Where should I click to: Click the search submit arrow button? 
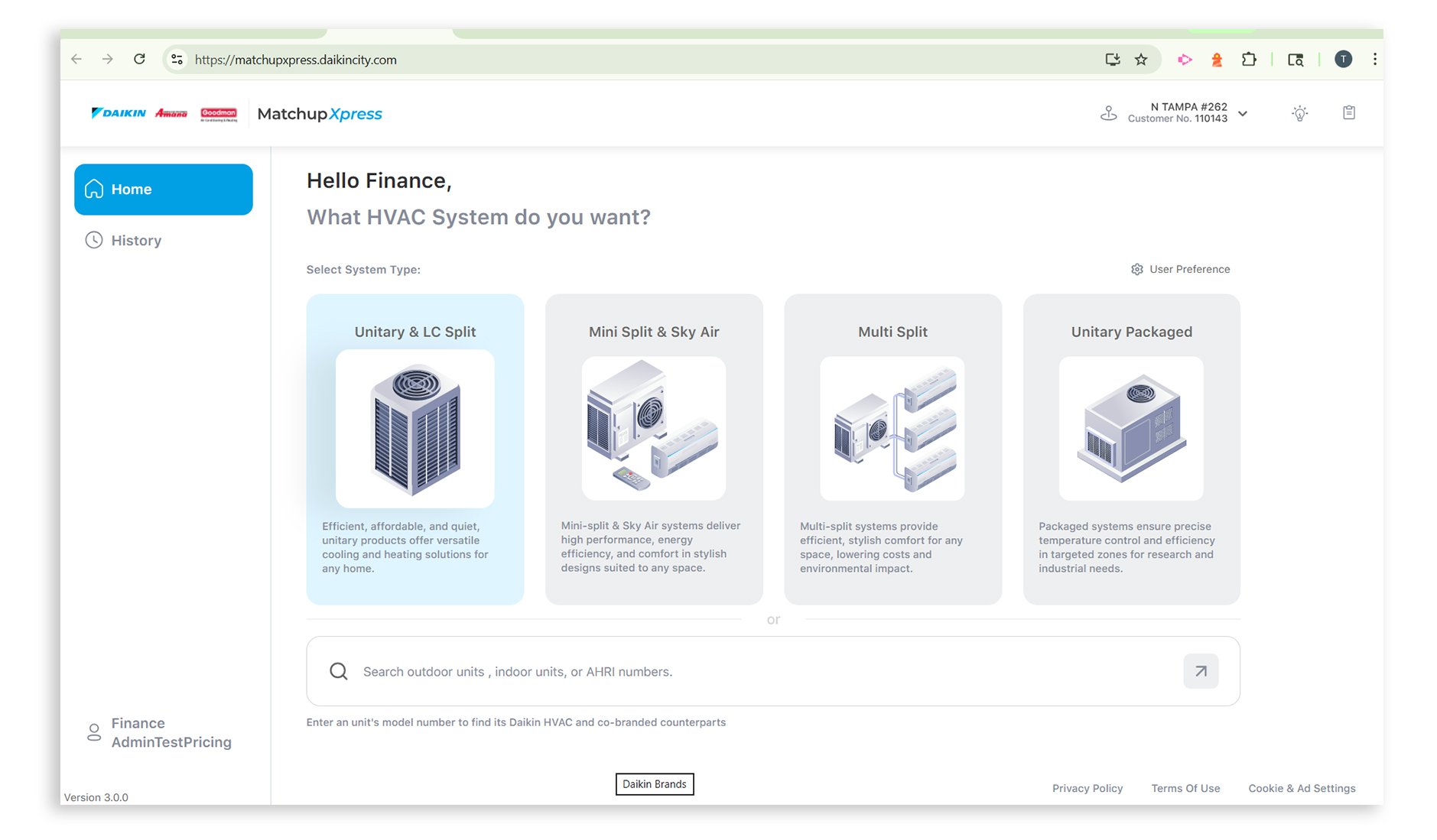(x=1201, y=671)
